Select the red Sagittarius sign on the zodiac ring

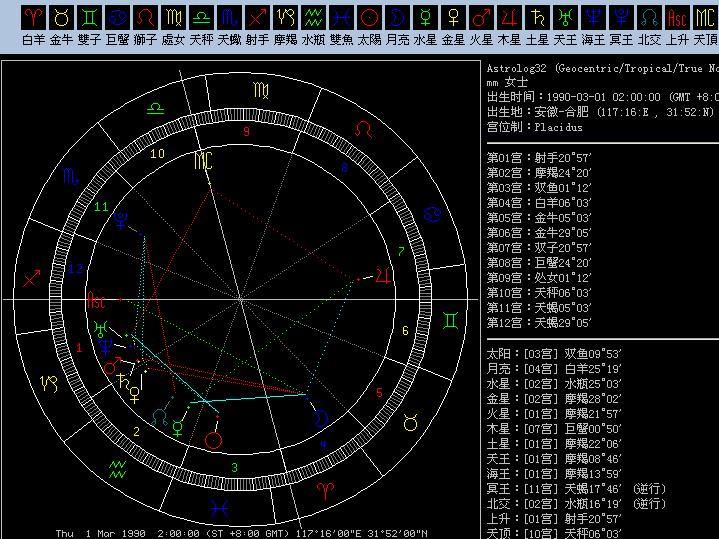pyautogui.click(x=32, y=278)
